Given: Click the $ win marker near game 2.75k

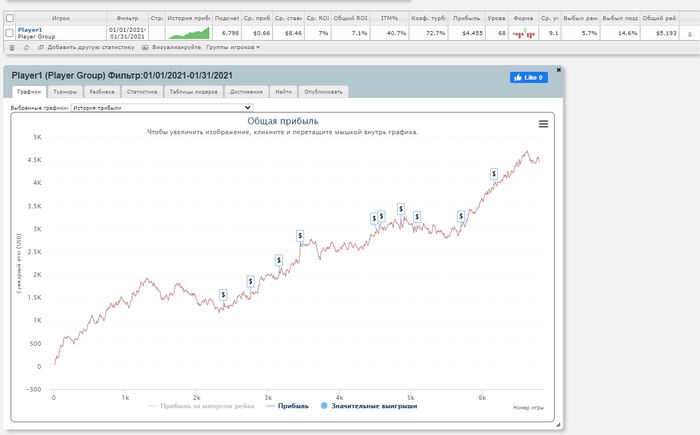Looking at the screenshot, I should pyautogui.click(x=250, y=281).
